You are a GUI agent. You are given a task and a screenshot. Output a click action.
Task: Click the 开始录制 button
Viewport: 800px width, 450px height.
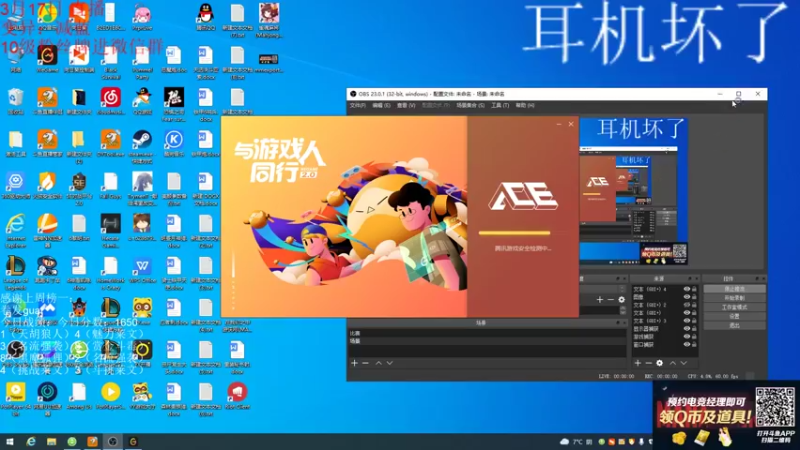(x=734, y=298)
